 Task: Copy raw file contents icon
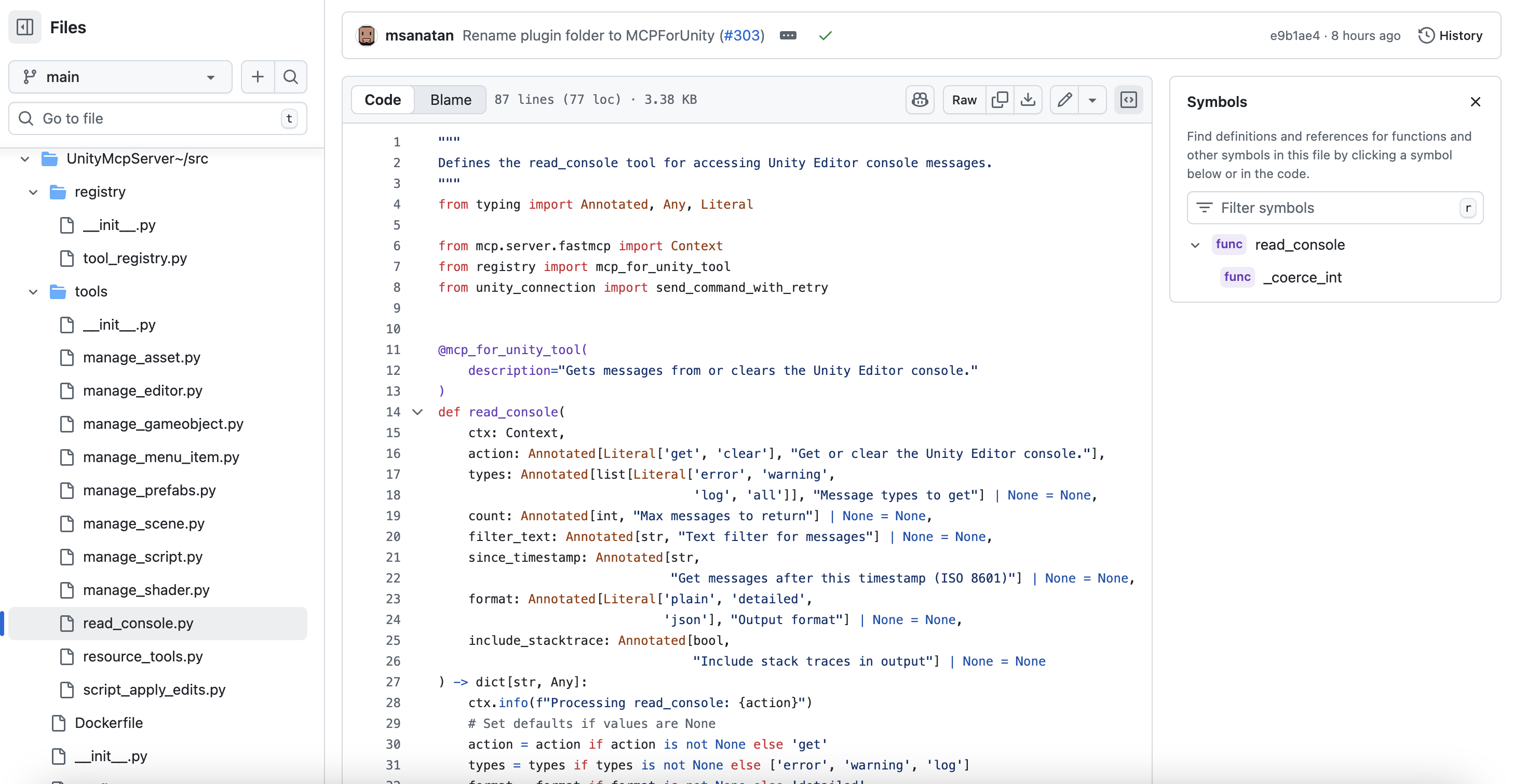(x=999, y=100)
